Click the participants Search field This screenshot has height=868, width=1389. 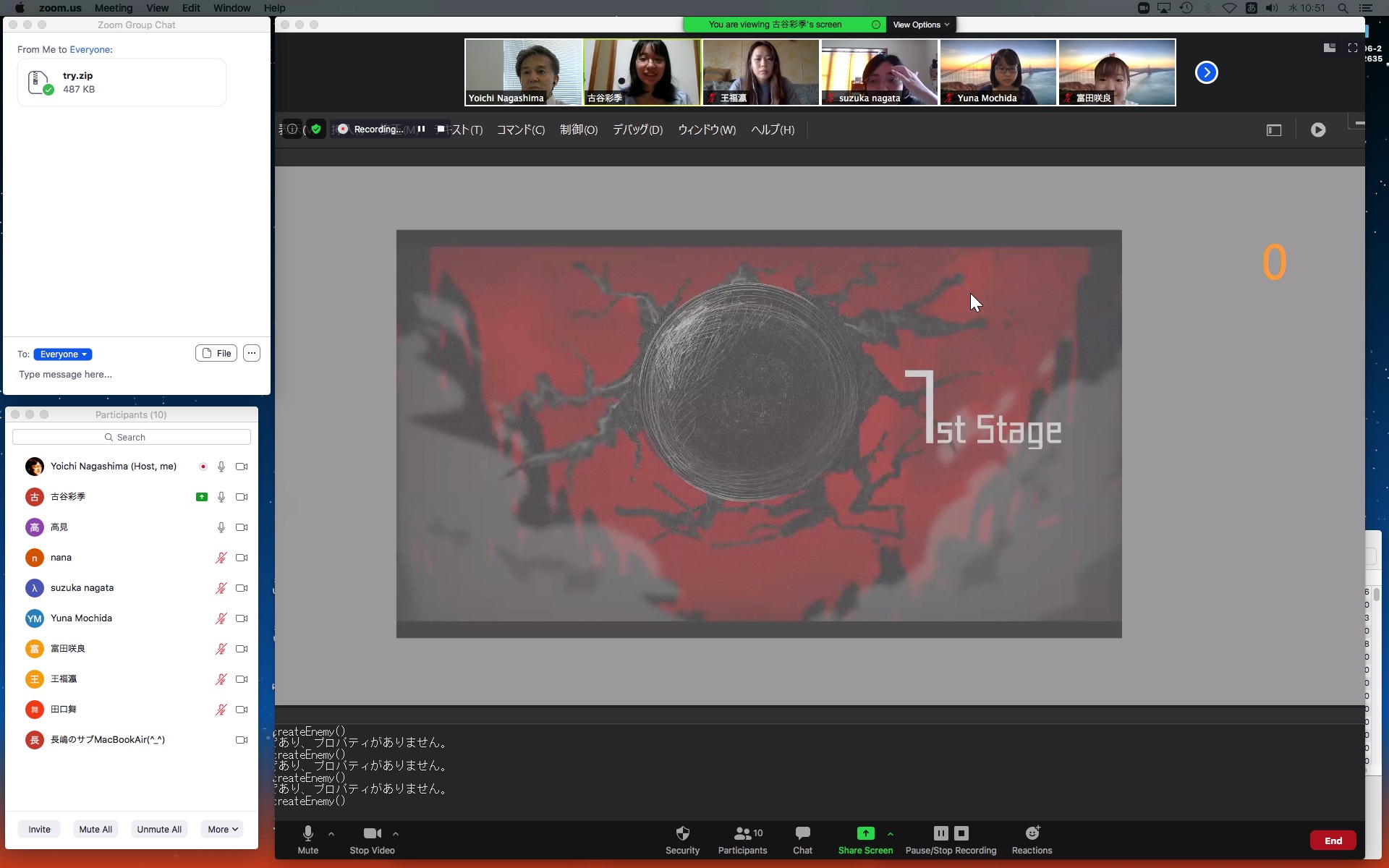[132, 438]
